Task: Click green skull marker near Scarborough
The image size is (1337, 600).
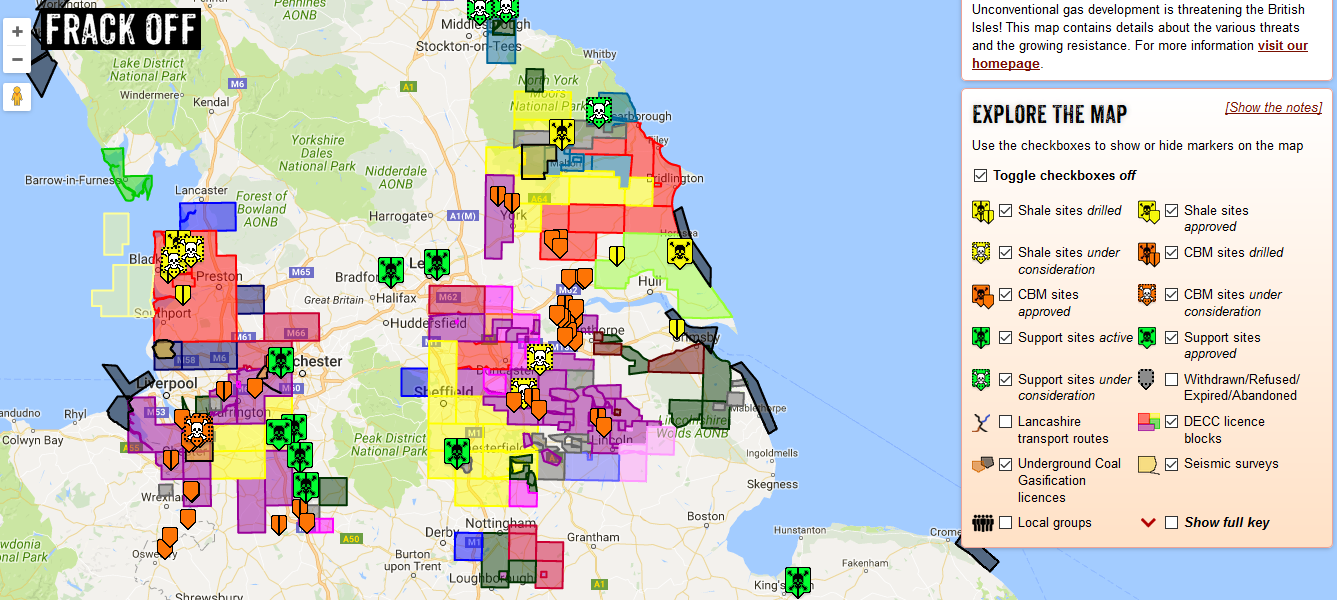Action: pos(598,111)
